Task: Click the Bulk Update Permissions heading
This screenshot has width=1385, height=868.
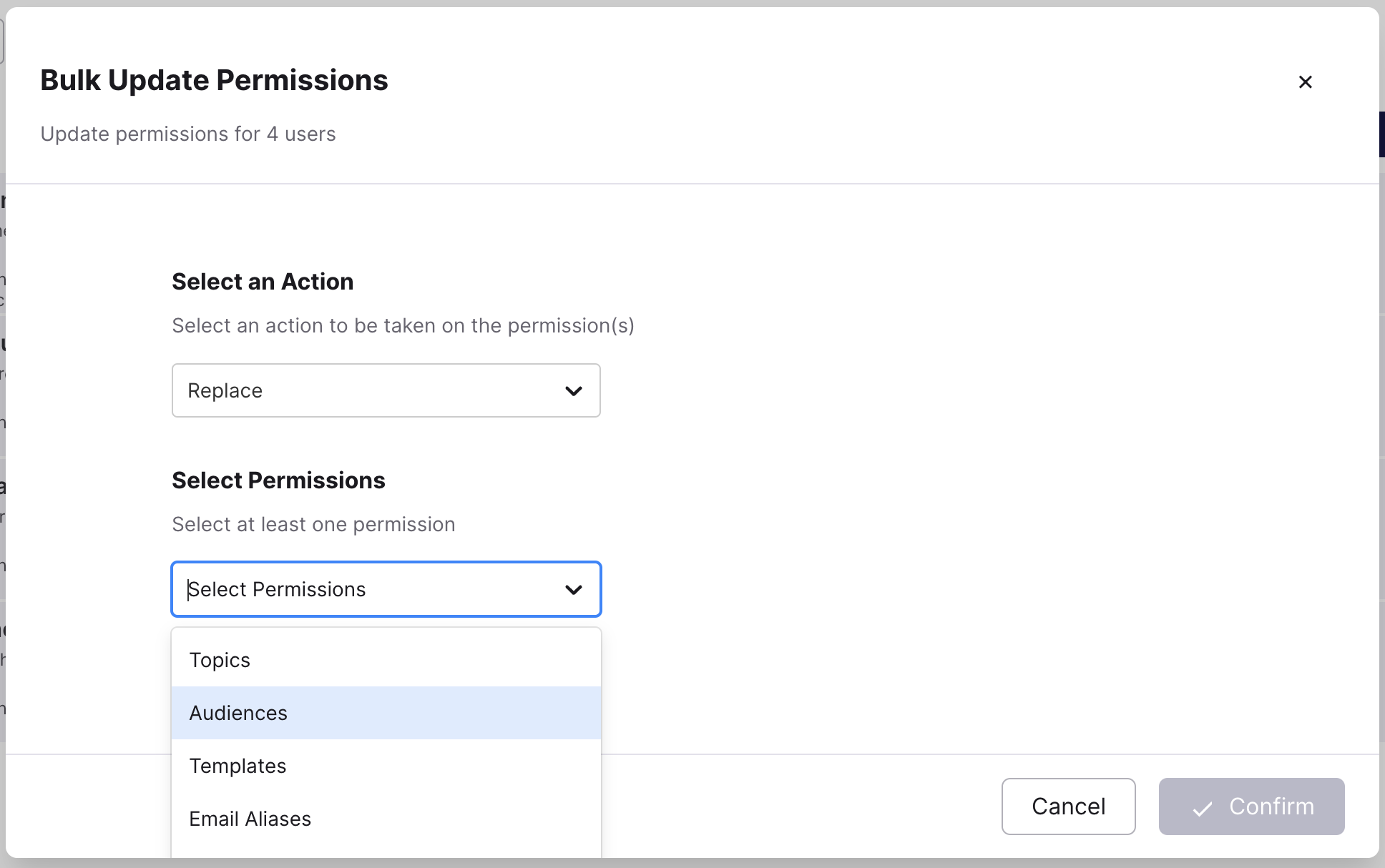Action: point(214,80)
